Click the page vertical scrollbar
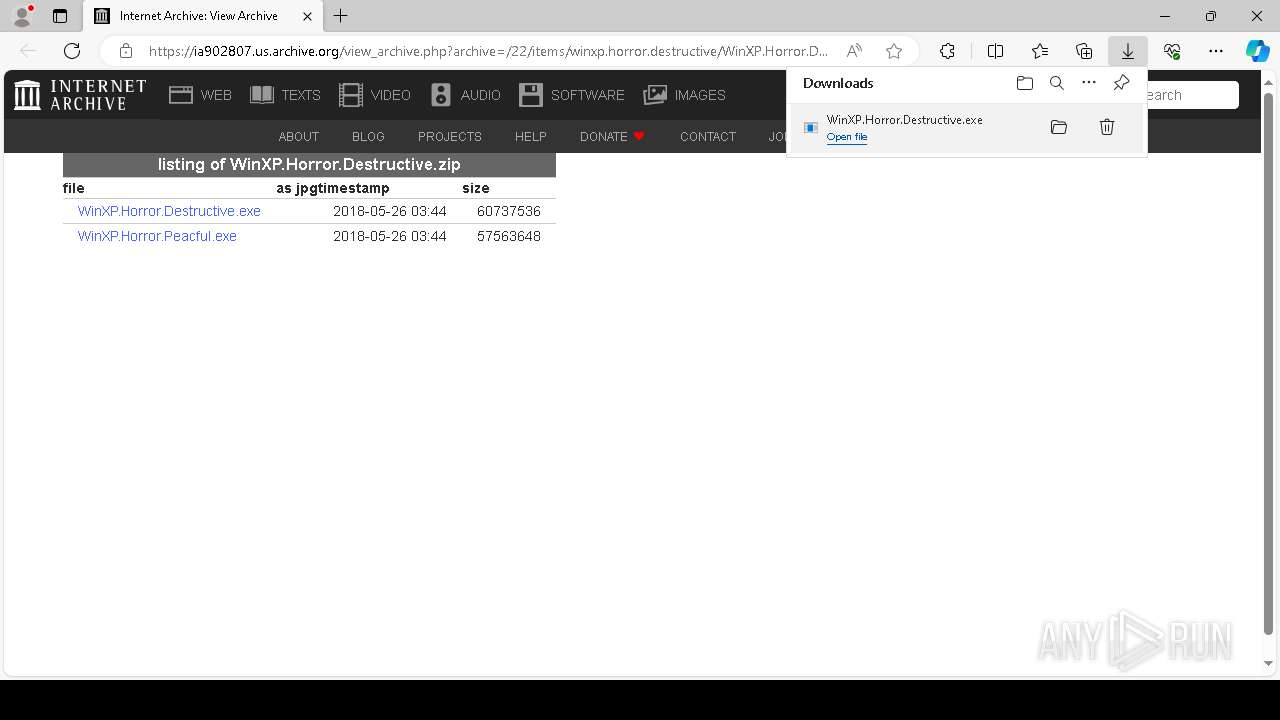 click(x=1269, y=365)
